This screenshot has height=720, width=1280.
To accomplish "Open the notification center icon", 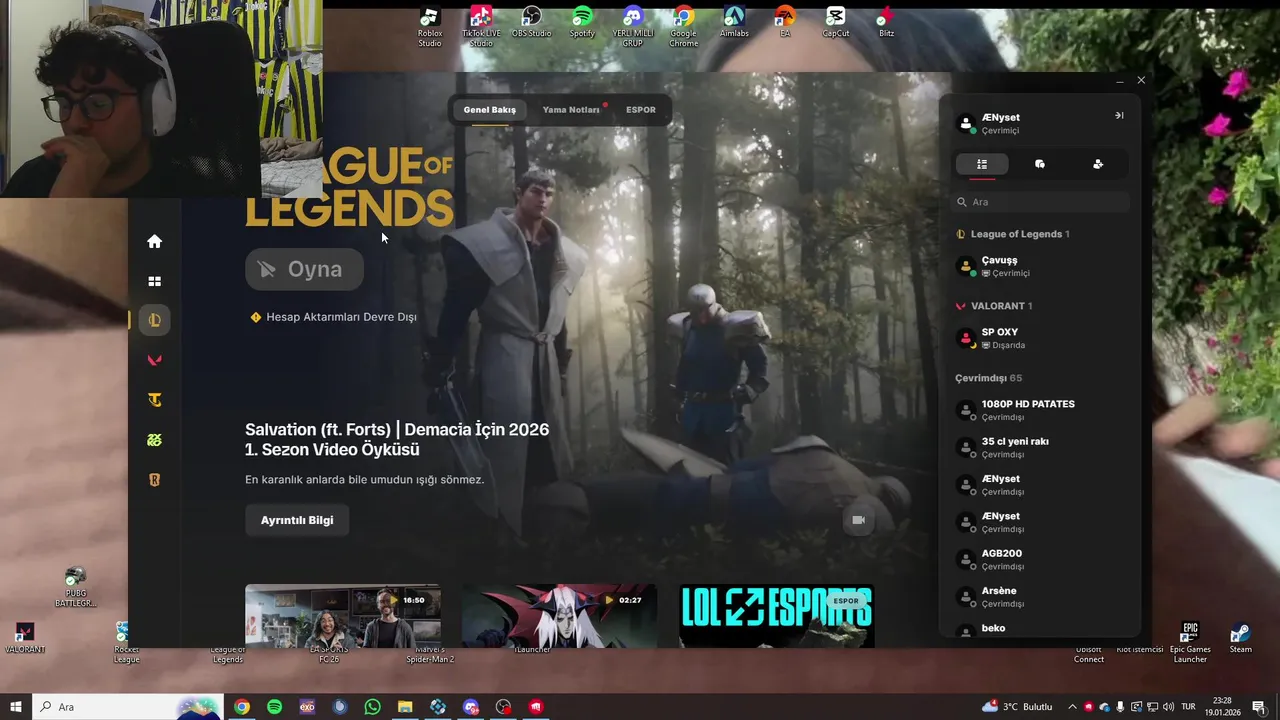I will [x=1258, y=707].
